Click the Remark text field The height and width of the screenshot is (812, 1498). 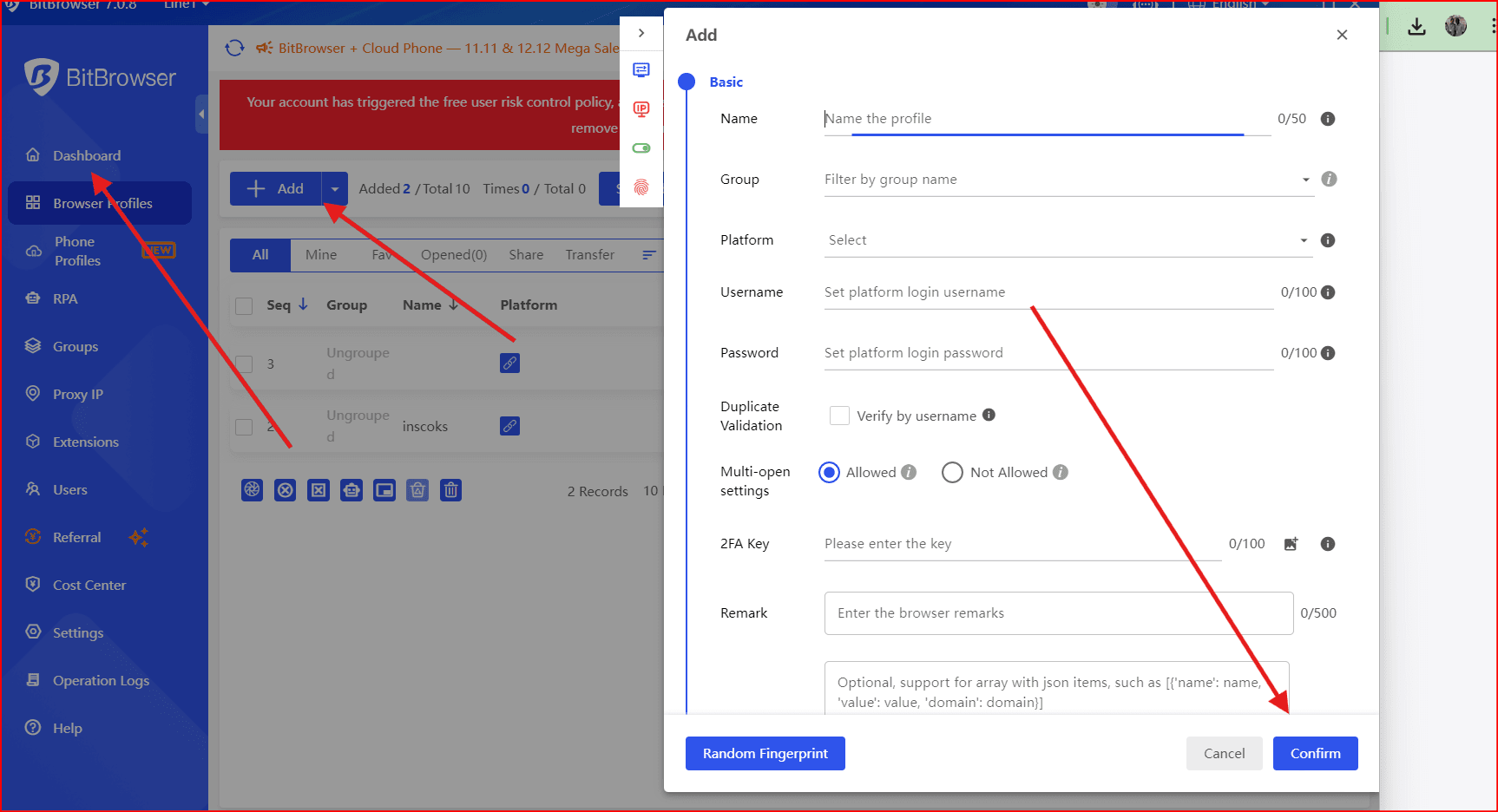pos(1058,613)
